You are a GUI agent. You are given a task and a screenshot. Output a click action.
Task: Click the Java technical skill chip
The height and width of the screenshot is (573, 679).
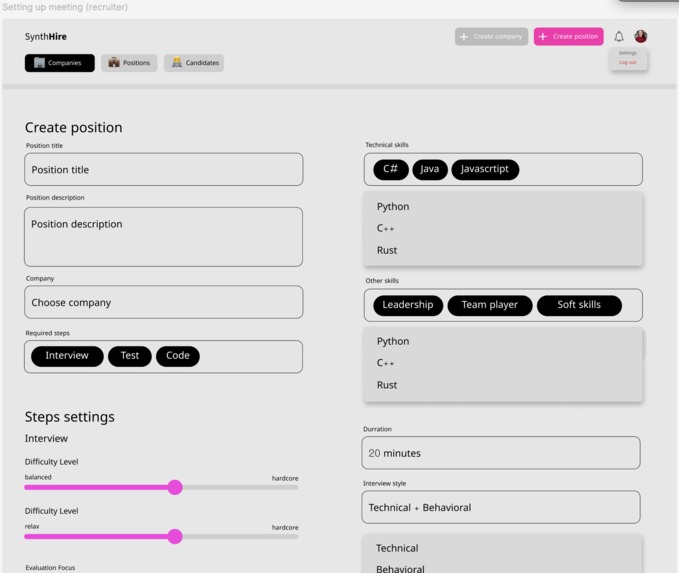(430, 169)
